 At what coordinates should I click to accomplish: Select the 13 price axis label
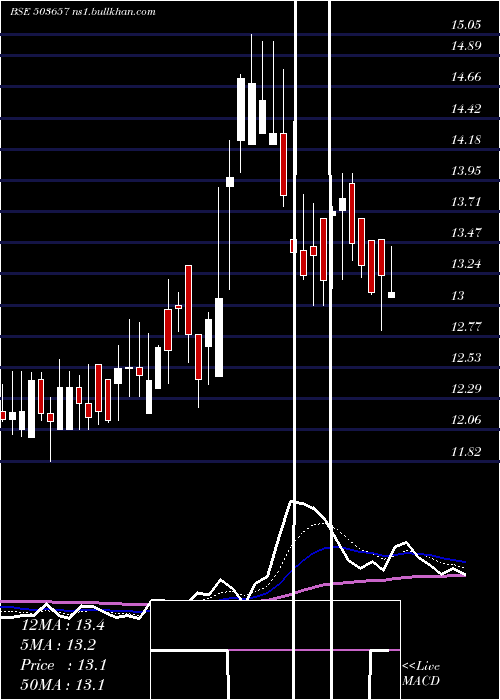pos(458,296)
